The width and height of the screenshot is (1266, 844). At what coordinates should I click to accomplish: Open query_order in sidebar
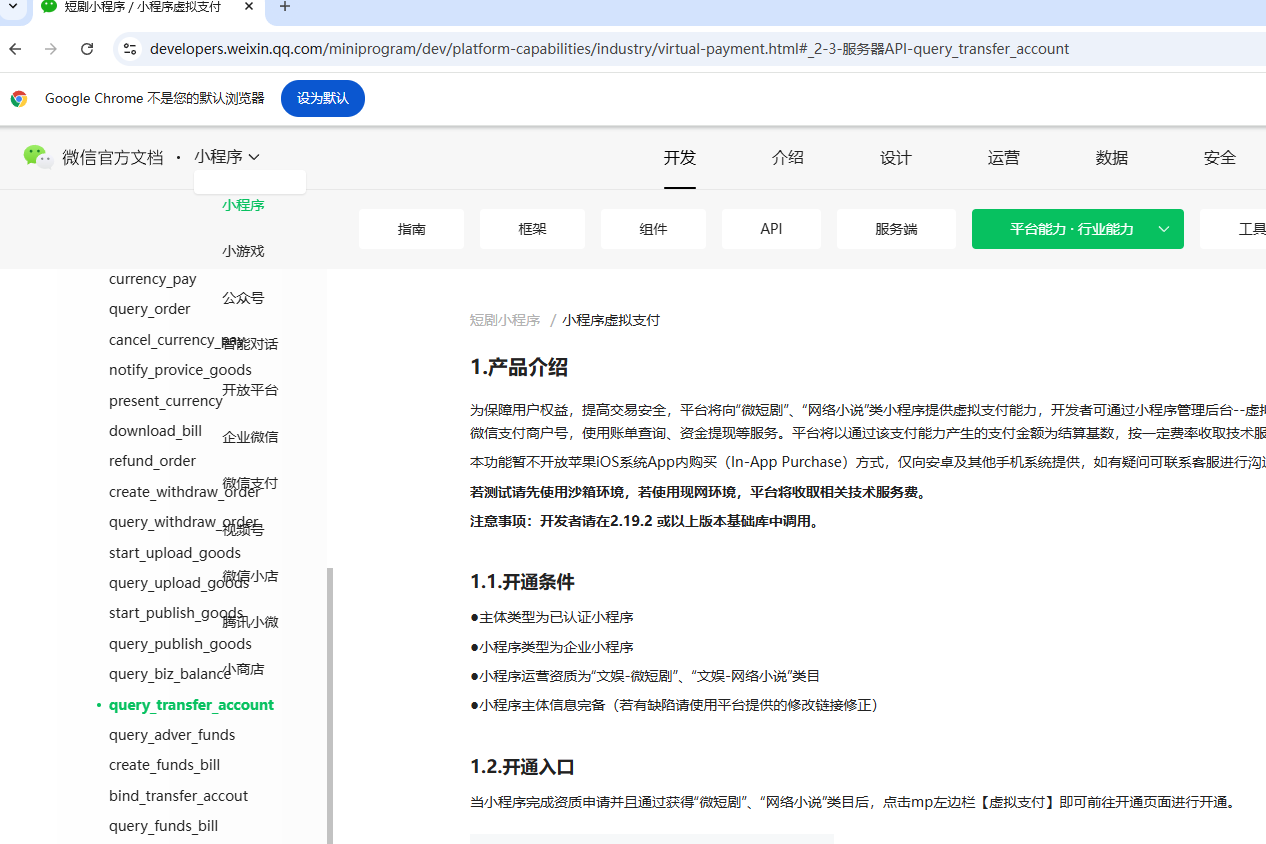click(x=150, y=309)
